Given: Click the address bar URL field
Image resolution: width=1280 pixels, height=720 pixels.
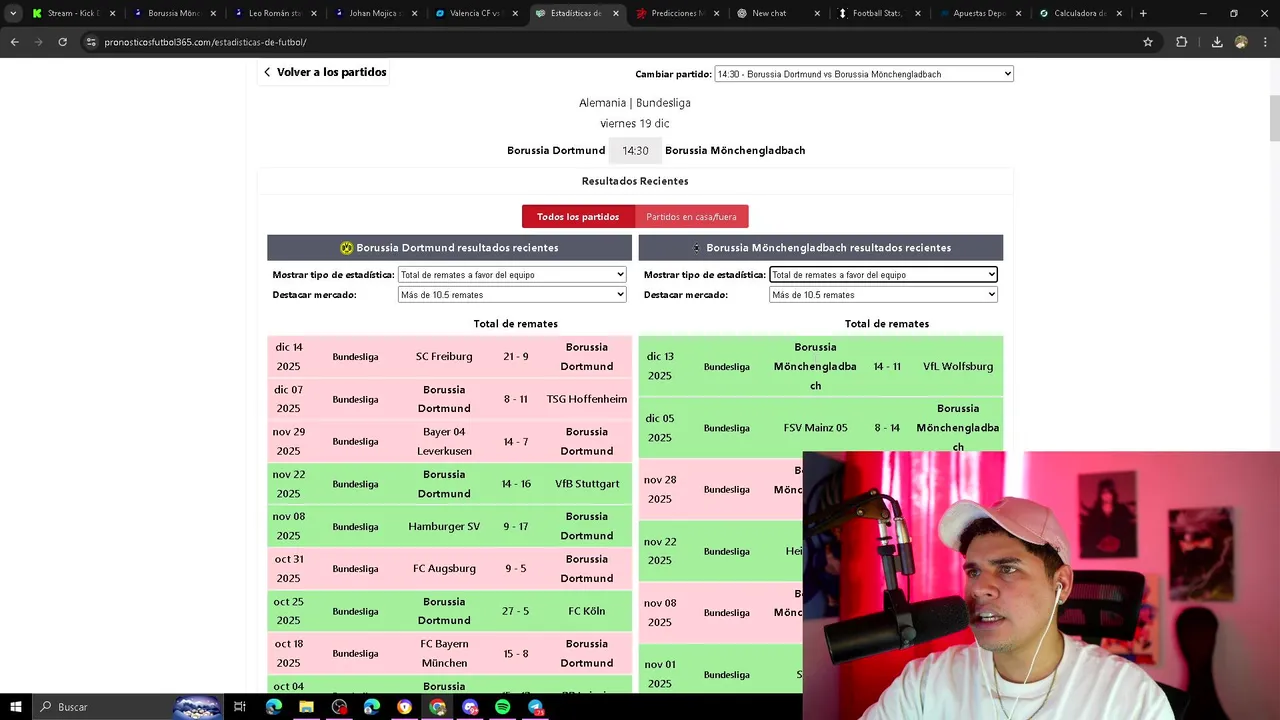Looking at the screenshot, I should pyautogui.click(x=600, y=42).
